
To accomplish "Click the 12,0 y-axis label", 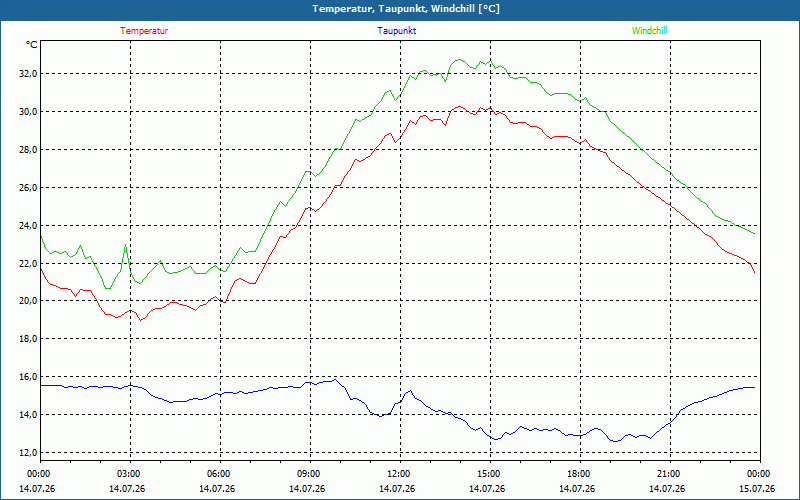I will tap(28, 453).
